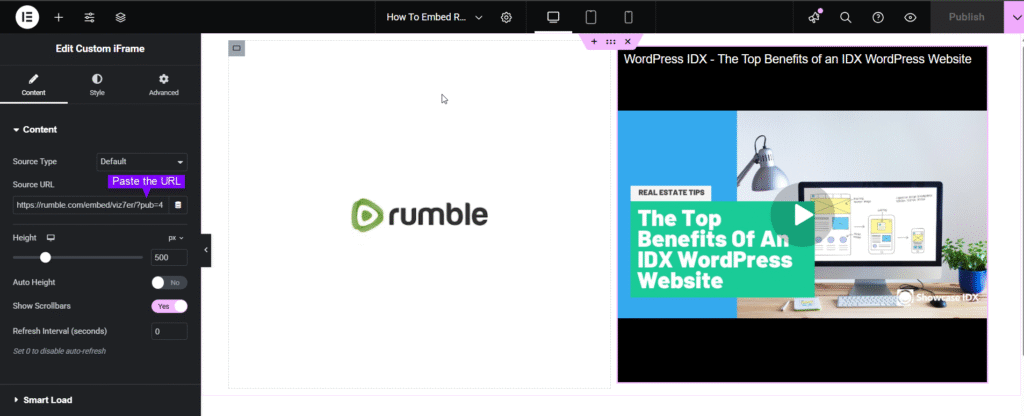Expand the Smart Load section

43,400
